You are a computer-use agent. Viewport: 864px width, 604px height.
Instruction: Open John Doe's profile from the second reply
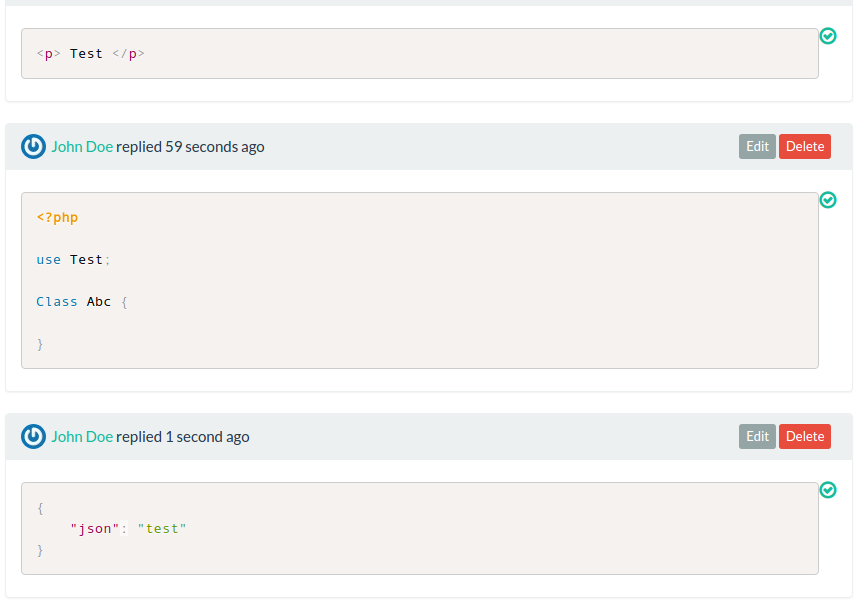83,436
